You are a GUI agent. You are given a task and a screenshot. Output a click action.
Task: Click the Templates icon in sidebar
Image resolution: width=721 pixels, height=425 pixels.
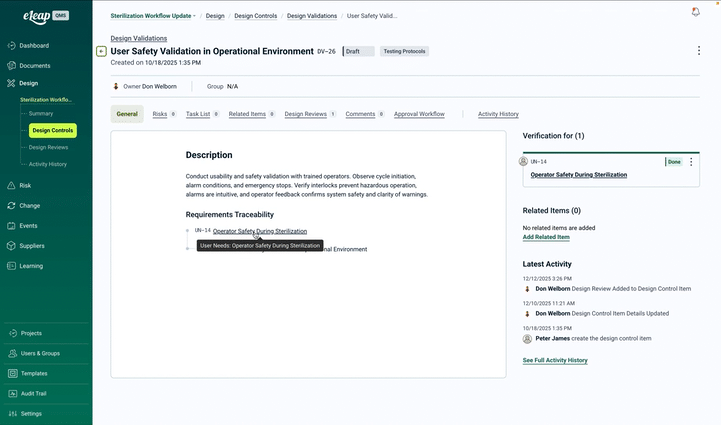coord(13,373)
